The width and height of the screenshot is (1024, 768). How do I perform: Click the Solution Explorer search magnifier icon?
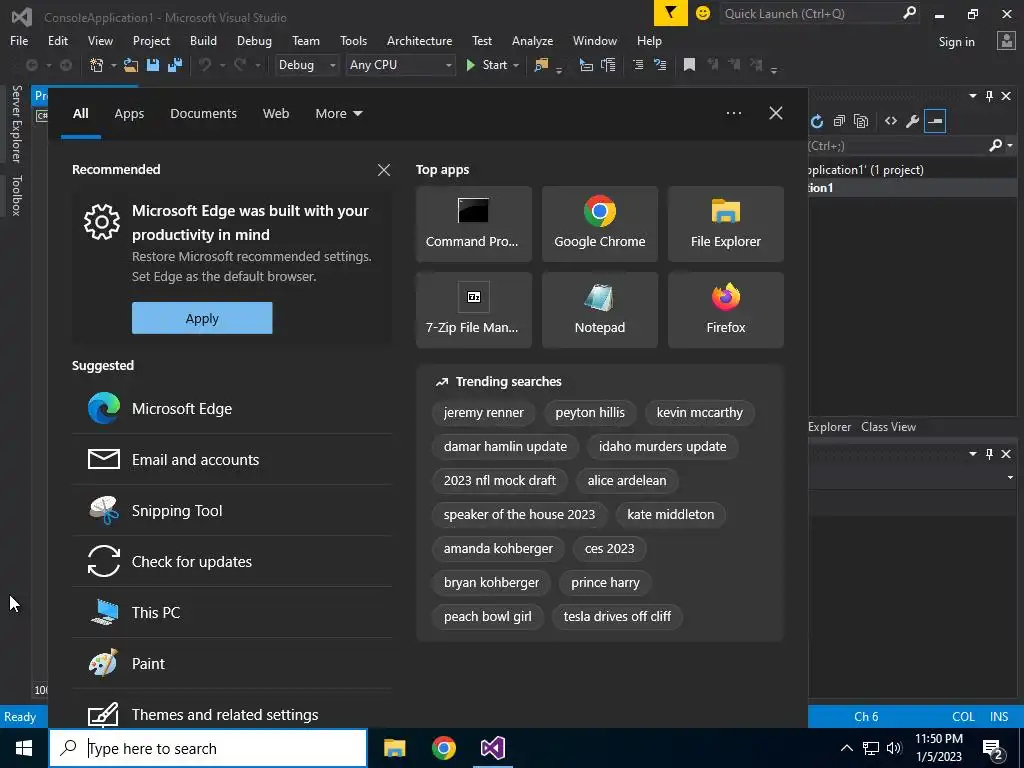point(995,145)
